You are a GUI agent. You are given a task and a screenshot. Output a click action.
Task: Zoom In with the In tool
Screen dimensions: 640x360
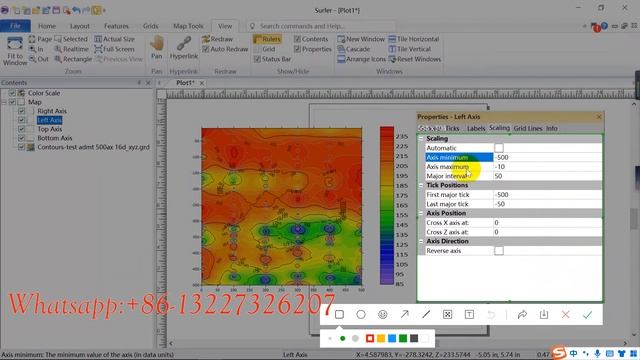pos(36,49)
